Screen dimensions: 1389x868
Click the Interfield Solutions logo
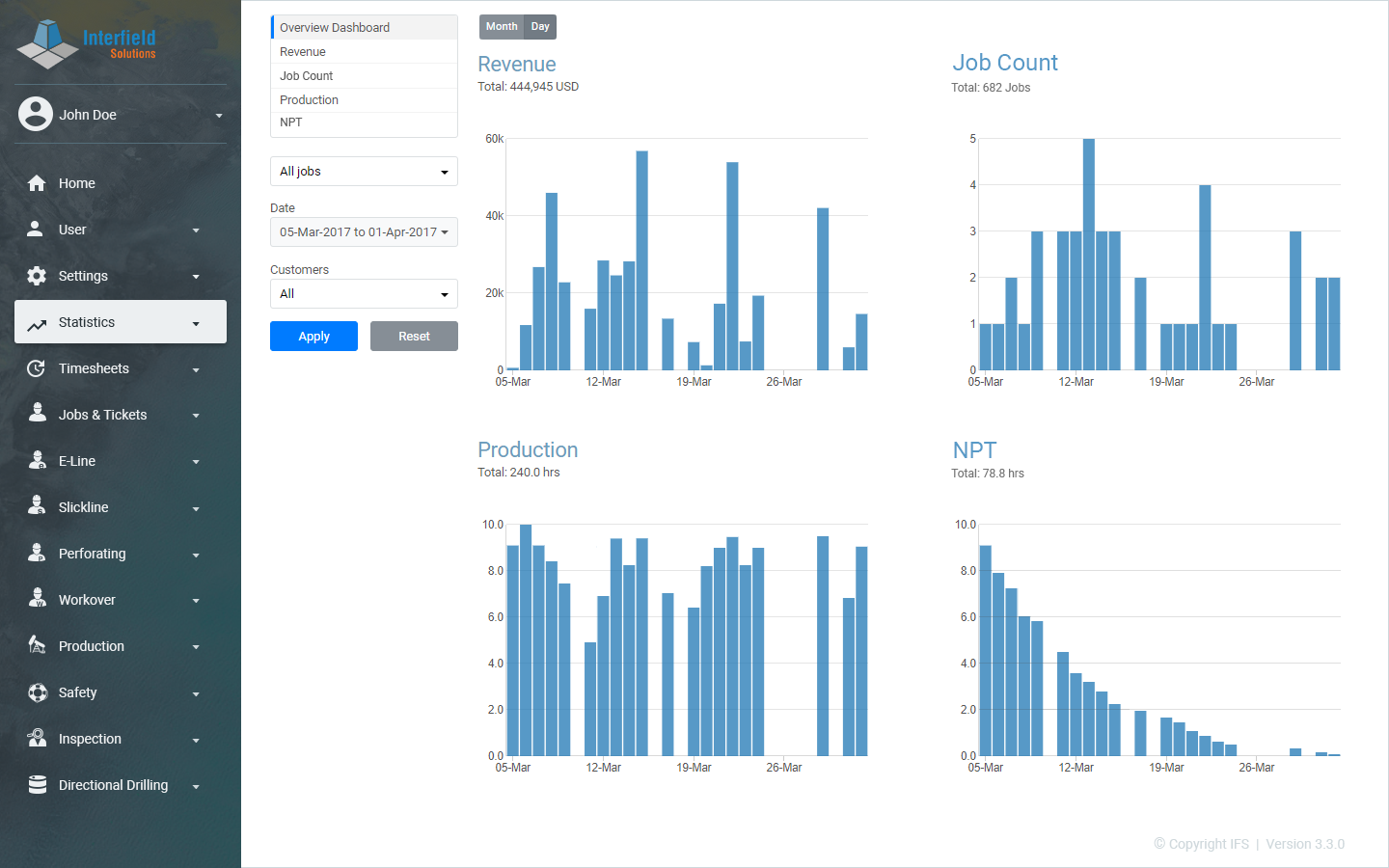(x=87, y=43)
